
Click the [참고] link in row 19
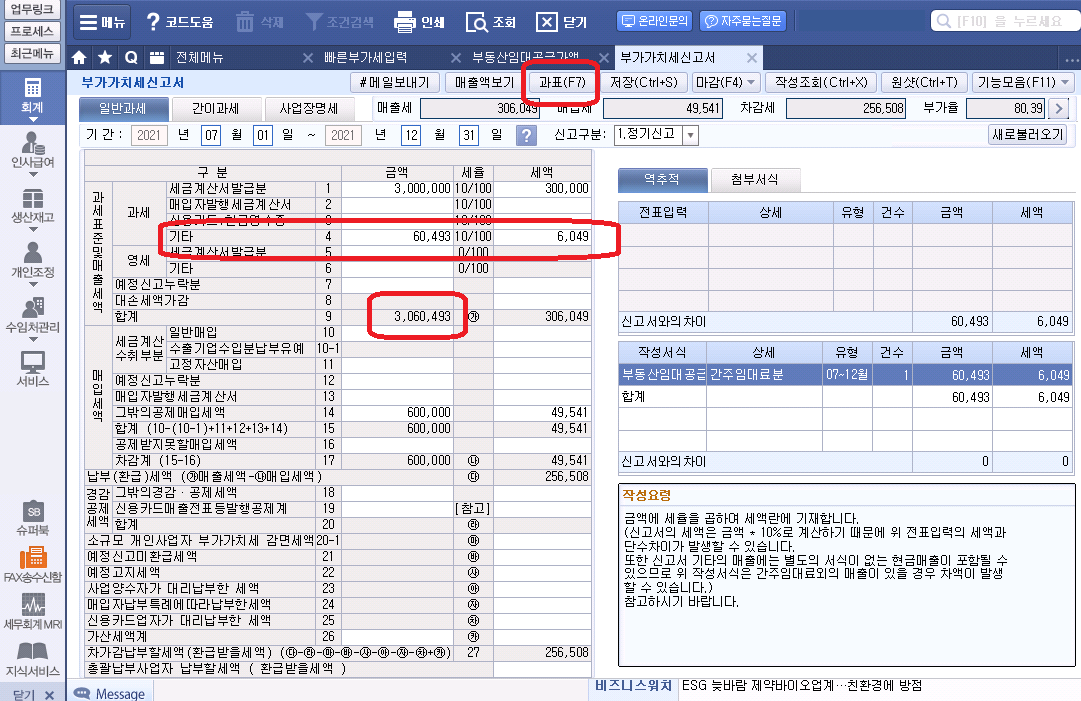pyautogui.click(x=473, y=509)
